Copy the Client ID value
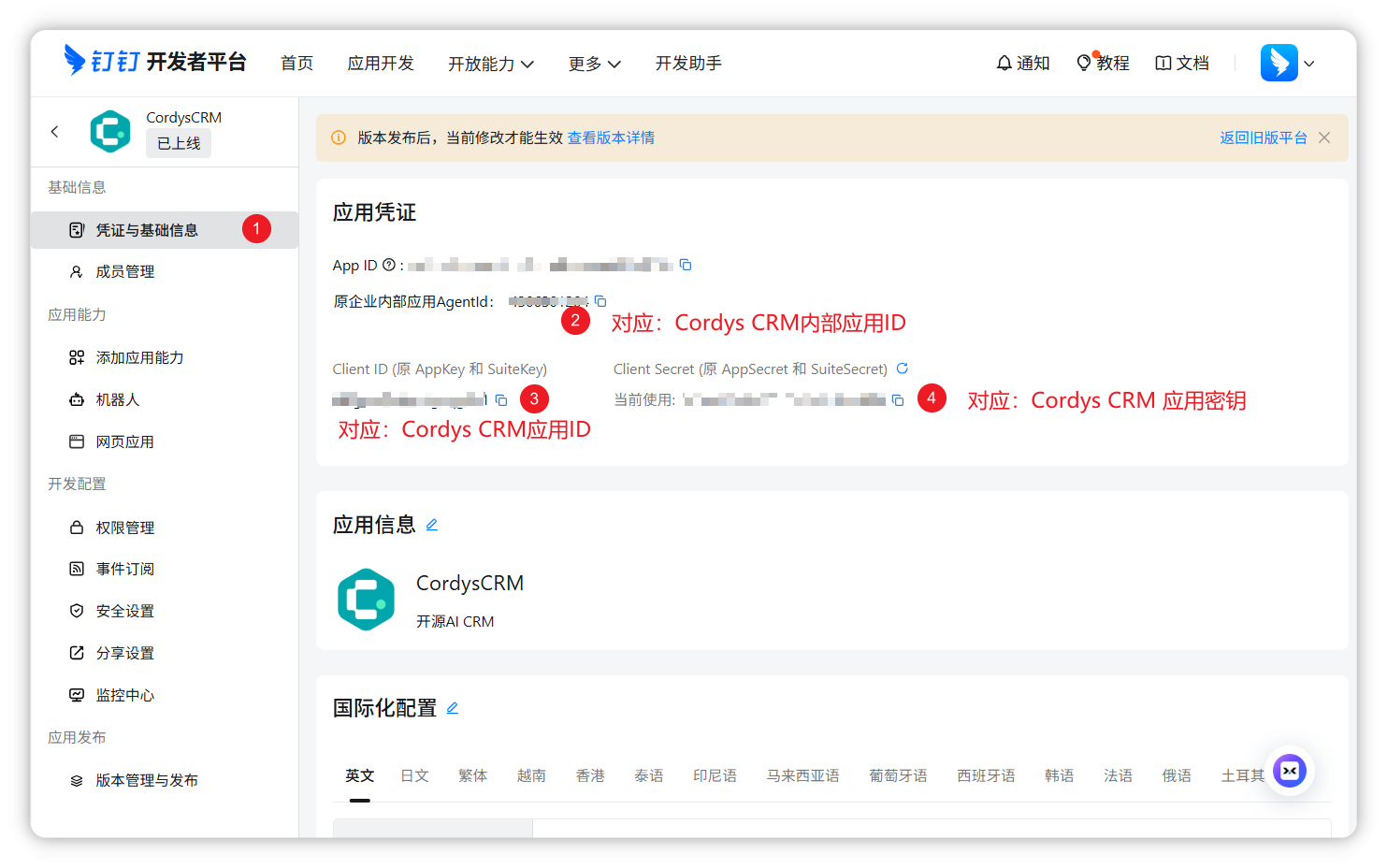This screenshot has width=1387, height=868. [x=501, y=400]
